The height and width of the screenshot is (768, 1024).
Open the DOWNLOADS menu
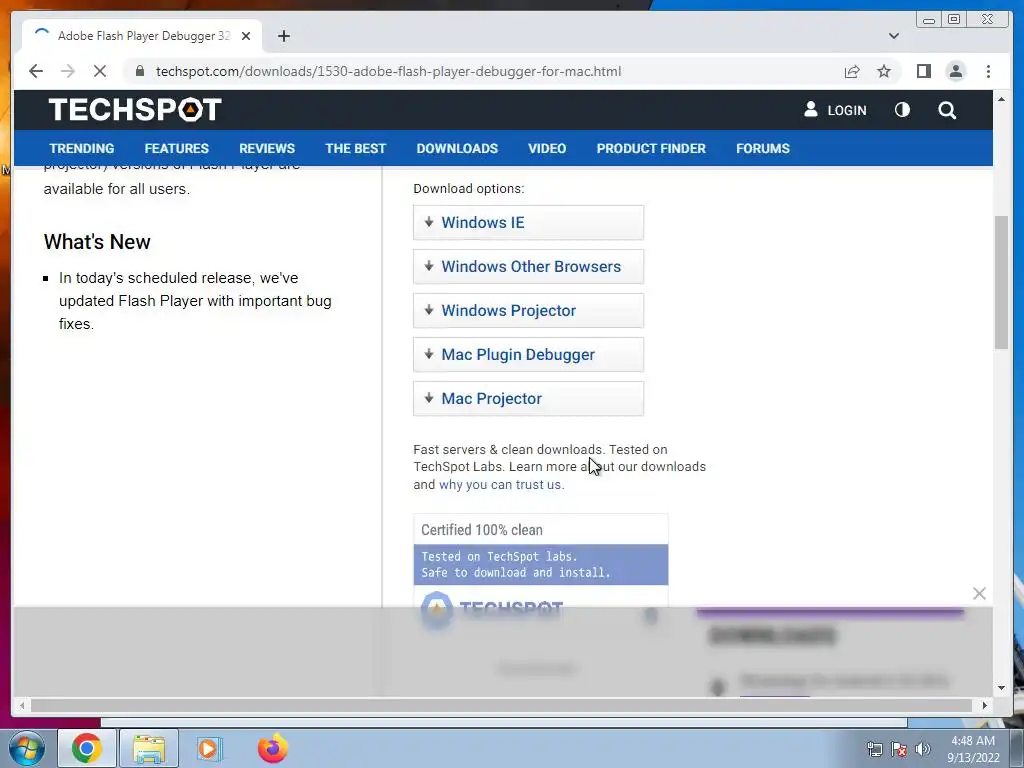pyautogui.click(x=457, y=148)
